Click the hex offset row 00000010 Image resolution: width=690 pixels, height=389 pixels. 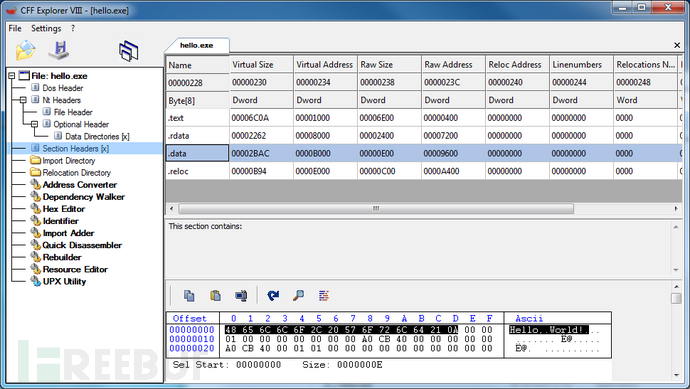point(192,339)
